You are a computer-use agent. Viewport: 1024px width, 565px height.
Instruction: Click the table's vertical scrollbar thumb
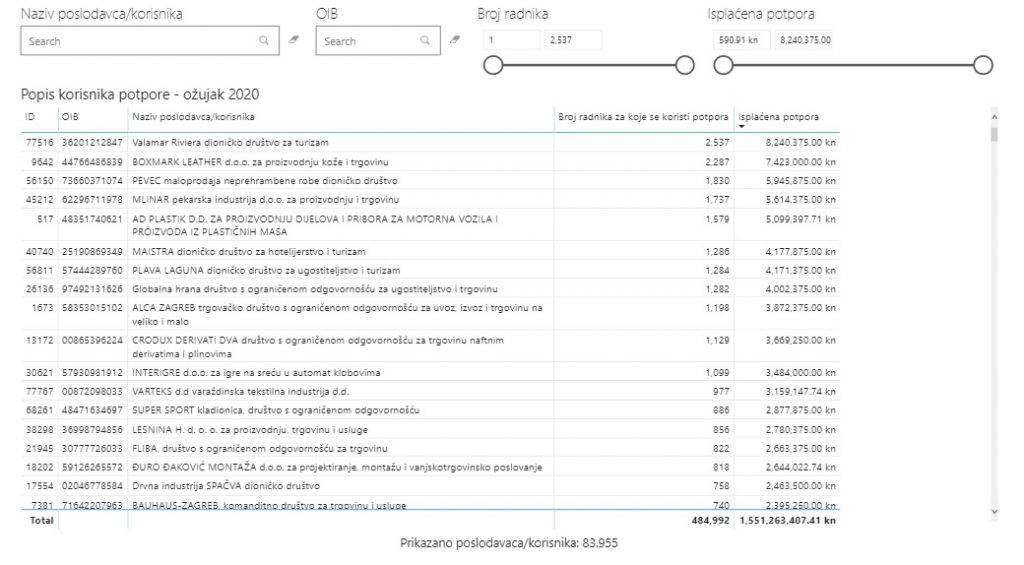994,135
